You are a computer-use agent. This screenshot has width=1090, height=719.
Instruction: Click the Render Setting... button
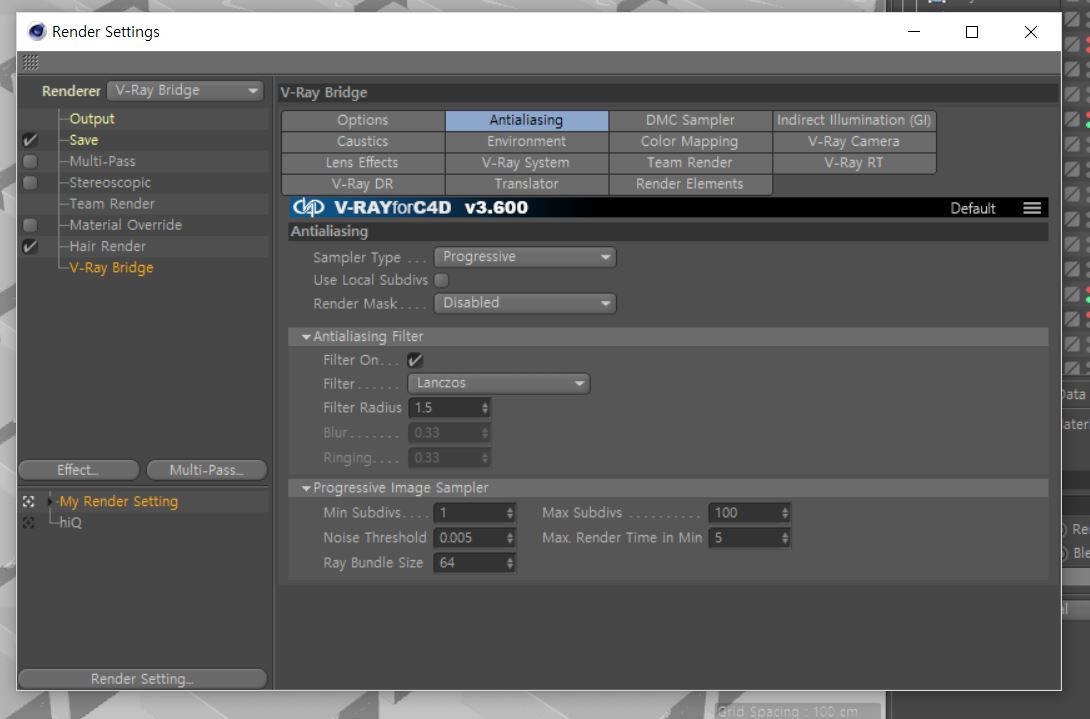point(143,679)
